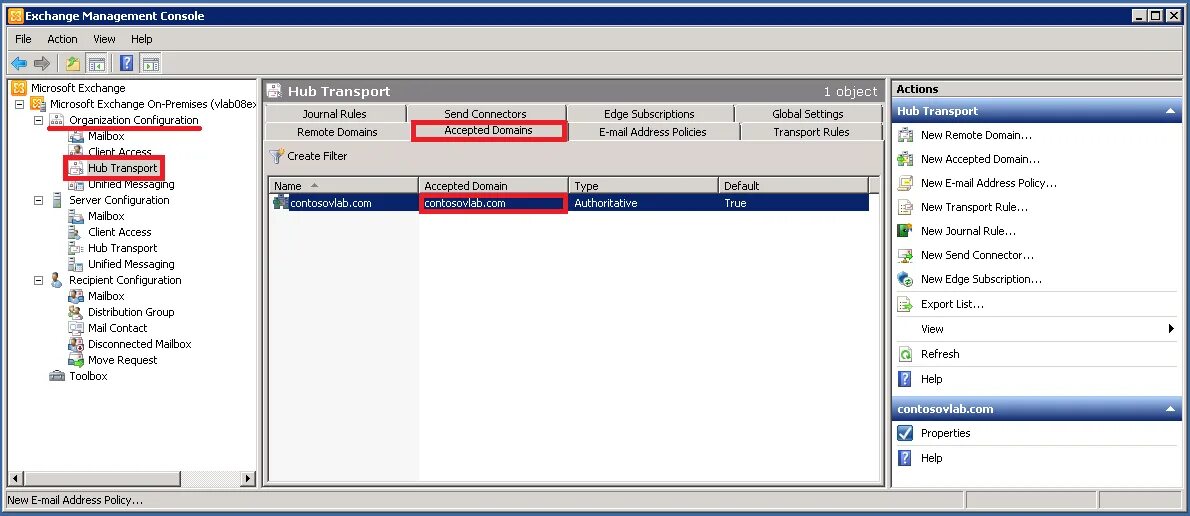This screenshot has height=516, width=1190.
Task: Sort by the Accepted Domain column header
Action: 493,186
